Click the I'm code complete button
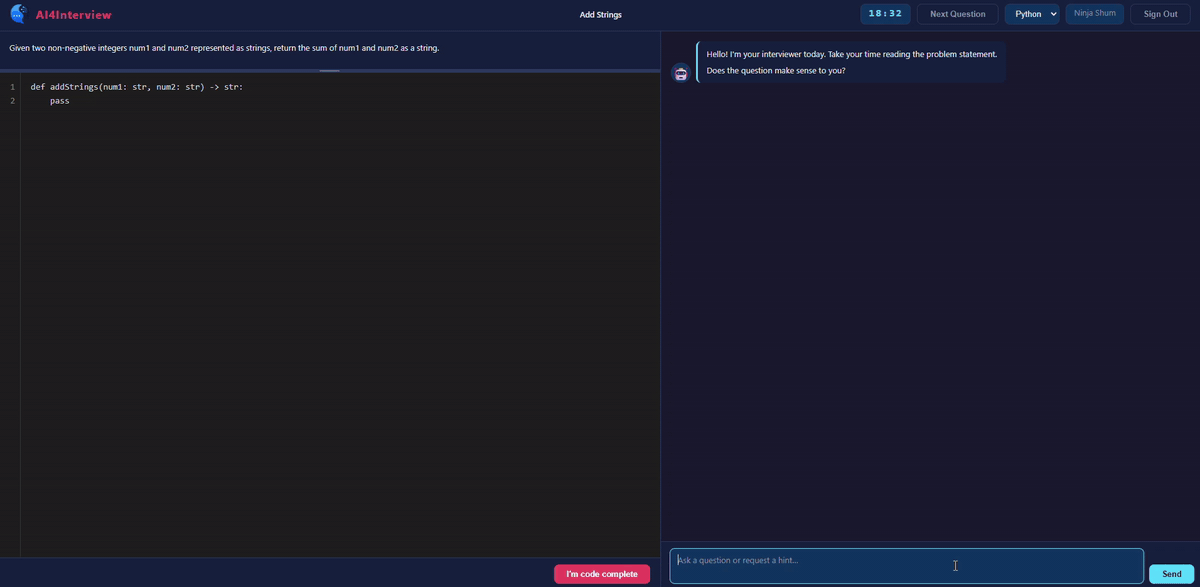Image resolution: width=1200 pixels, height=587 pixels. [601, 574]
